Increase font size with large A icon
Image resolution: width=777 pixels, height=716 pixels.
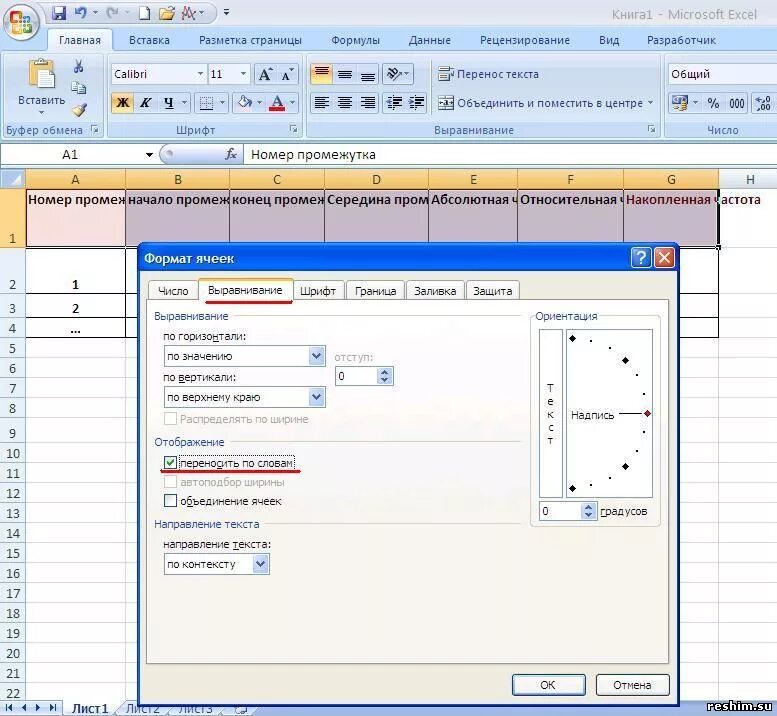click(x=265, y=74)
